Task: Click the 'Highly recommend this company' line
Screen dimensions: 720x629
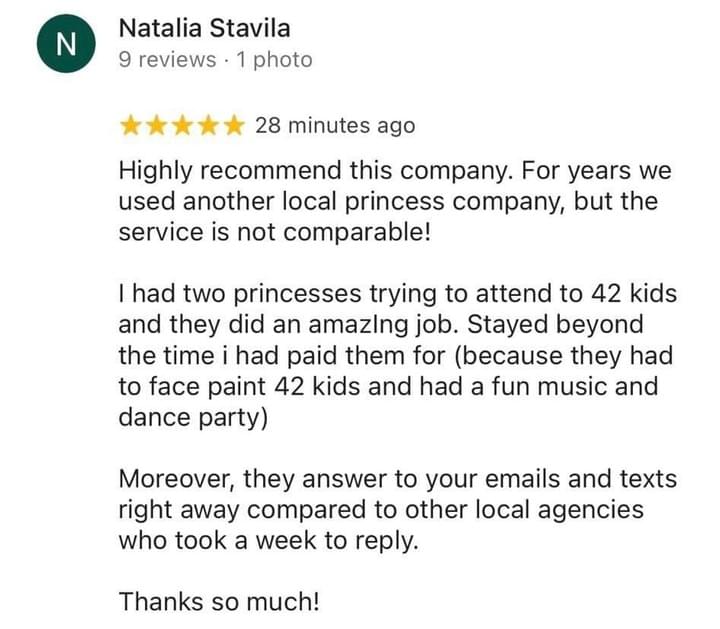Action: (x=394, y=170)
